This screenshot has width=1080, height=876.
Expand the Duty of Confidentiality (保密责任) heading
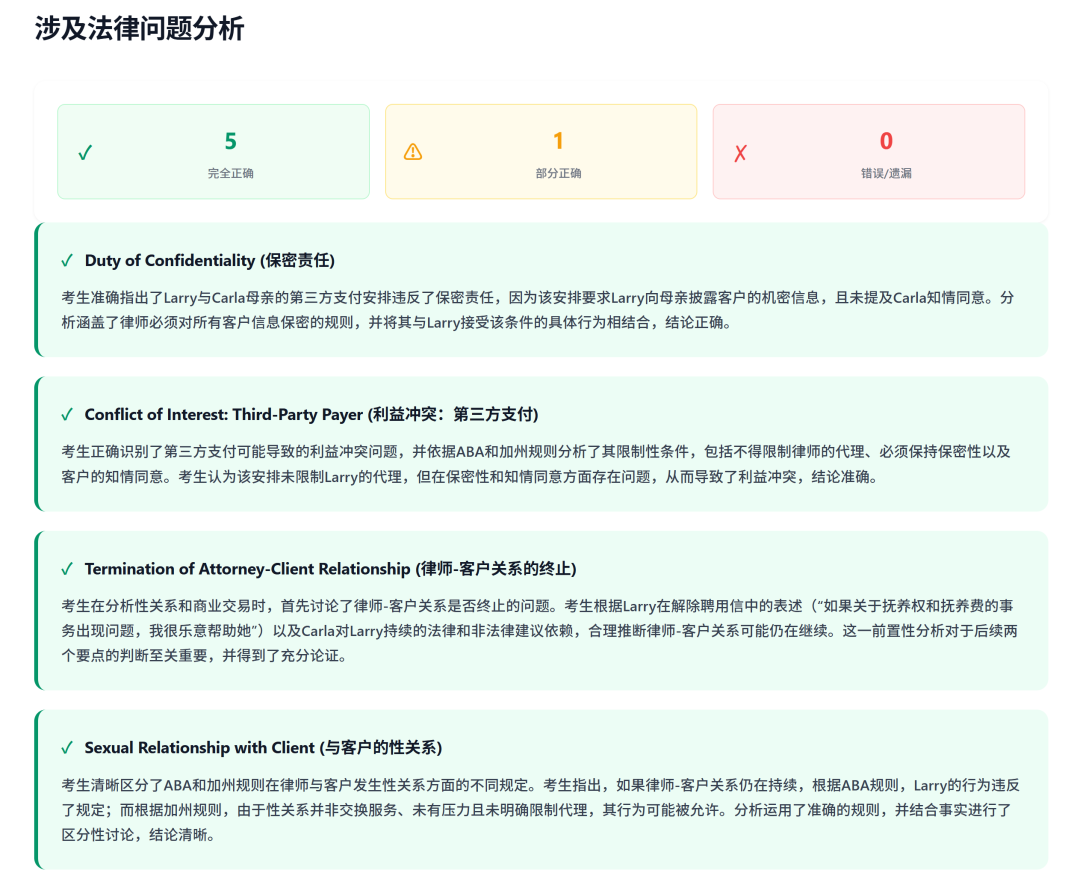pos(210,261)
